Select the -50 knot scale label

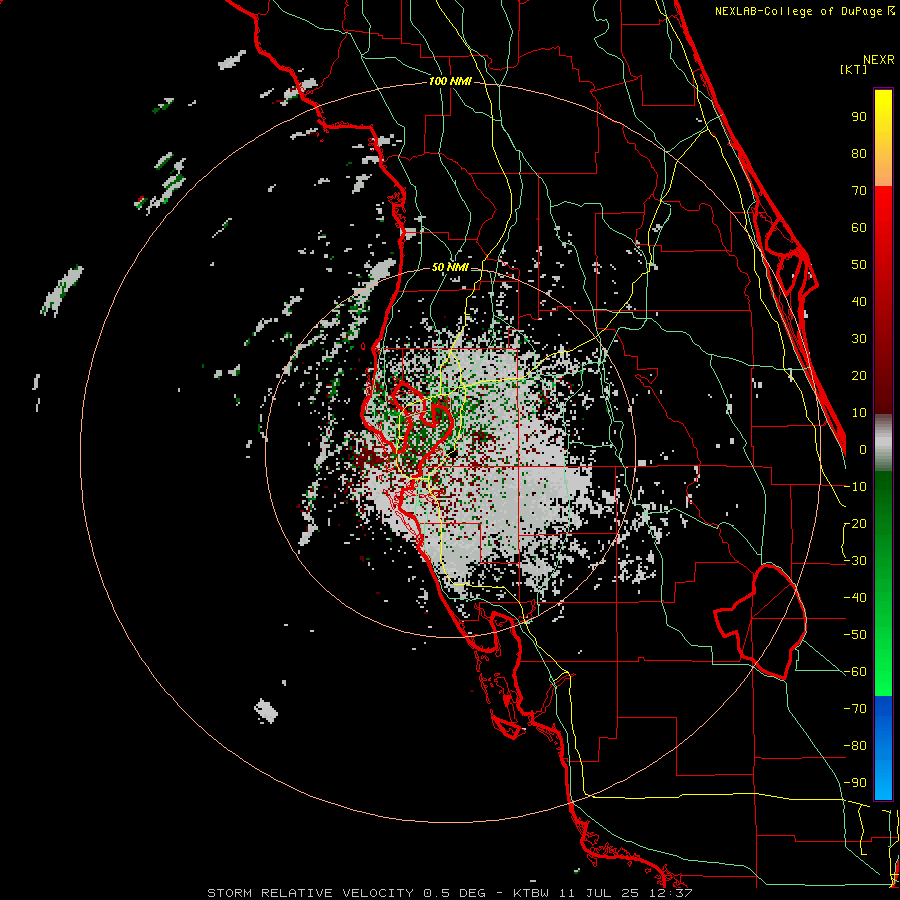(x=855, y=635)
